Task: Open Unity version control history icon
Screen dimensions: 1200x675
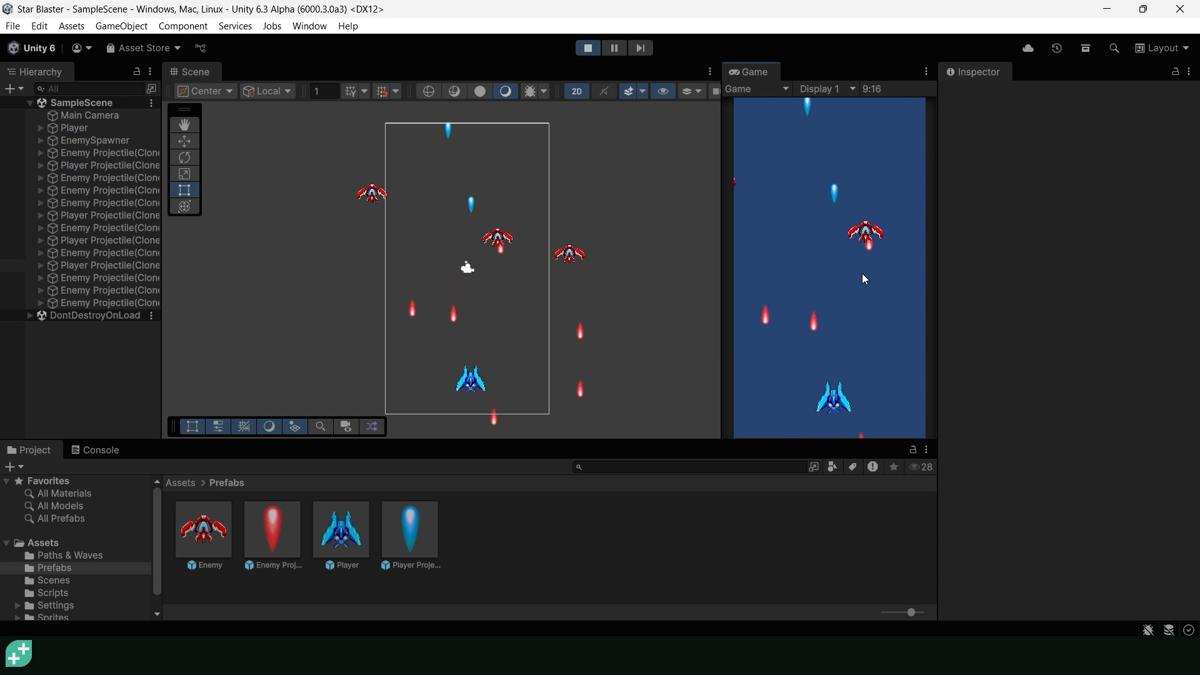Action: pyautogui.click(x=1057, y=47)
